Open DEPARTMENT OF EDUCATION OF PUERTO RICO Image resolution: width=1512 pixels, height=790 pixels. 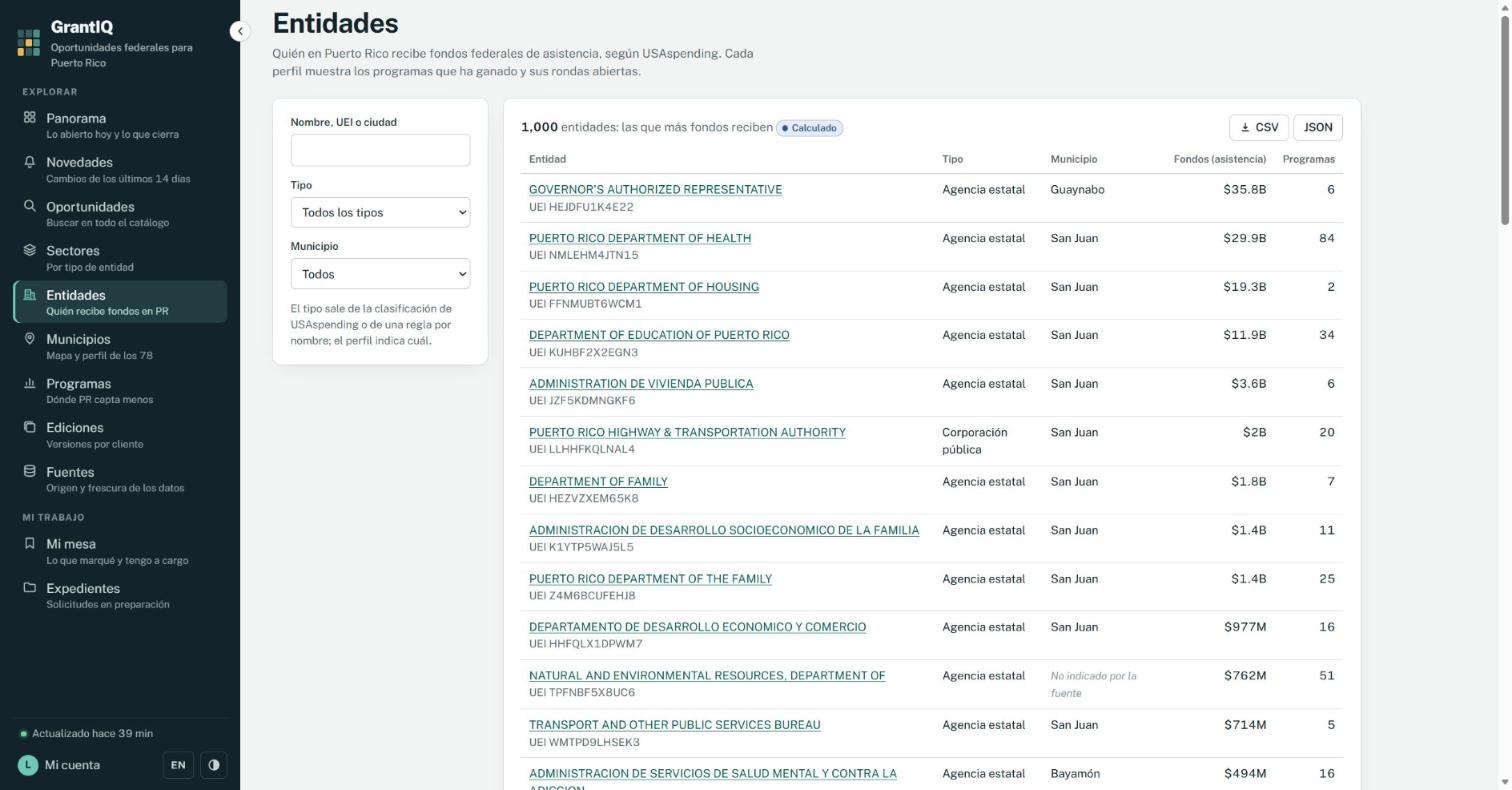tap(659, 335)
